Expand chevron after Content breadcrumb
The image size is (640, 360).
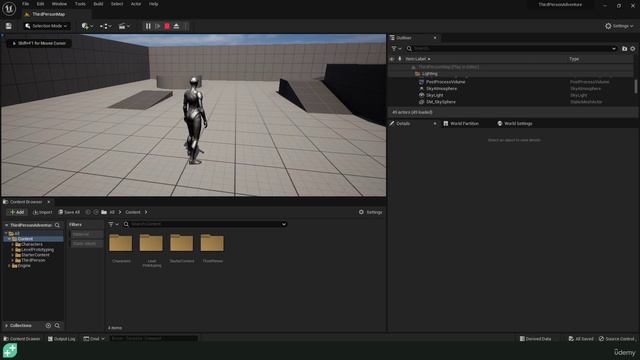pos(146,212)
